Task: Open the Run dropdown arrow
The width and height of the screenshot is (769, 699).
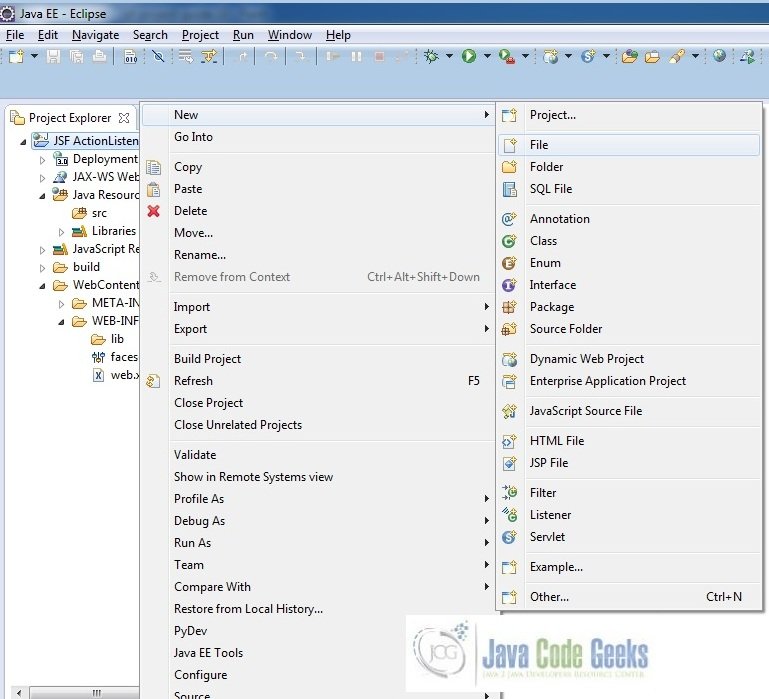Action: point(487,56)
